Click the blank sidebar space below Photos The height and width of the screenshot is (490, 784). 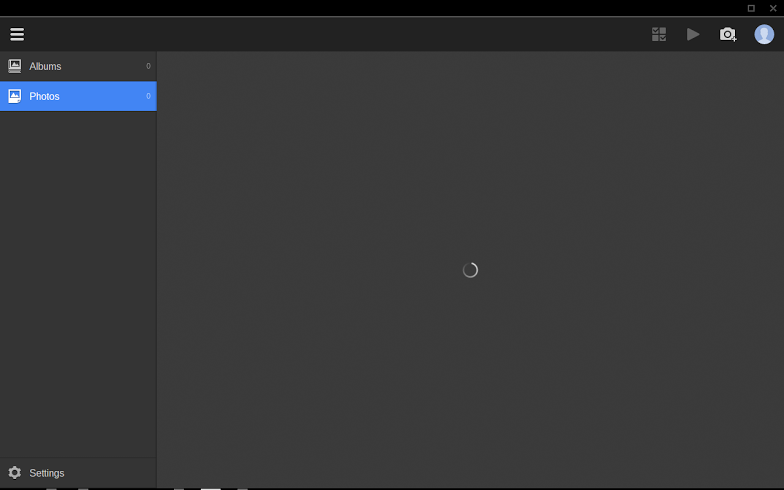(78, 284)
